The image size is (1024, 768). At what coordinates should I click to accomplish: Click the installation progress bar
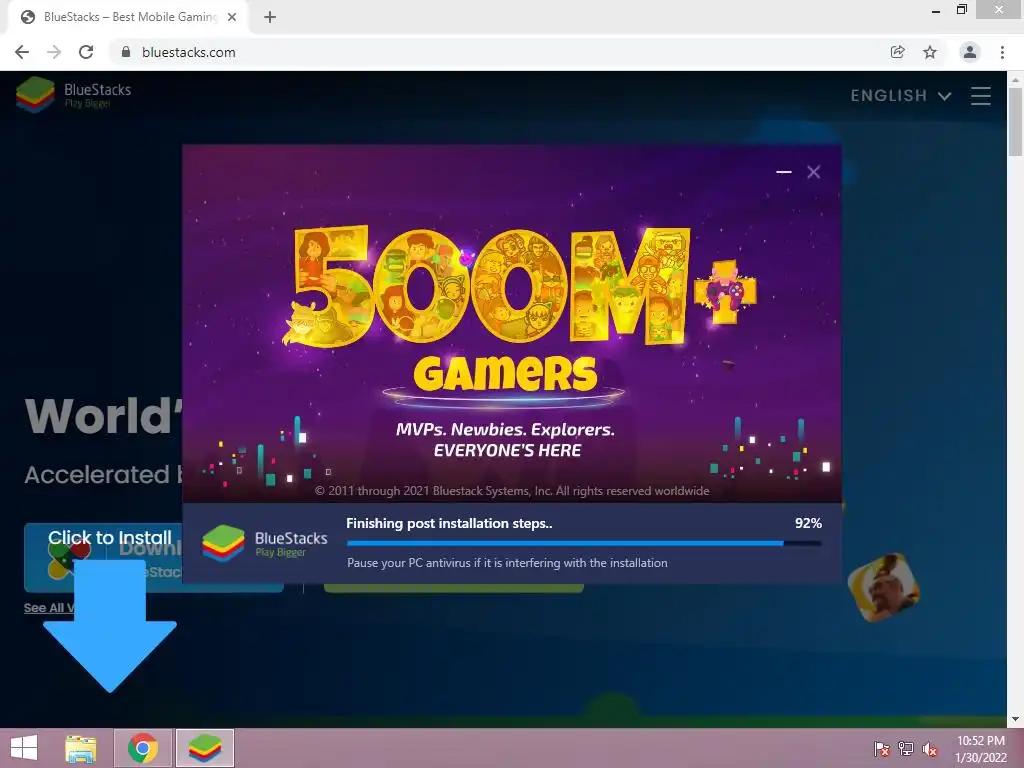point(584,543)
